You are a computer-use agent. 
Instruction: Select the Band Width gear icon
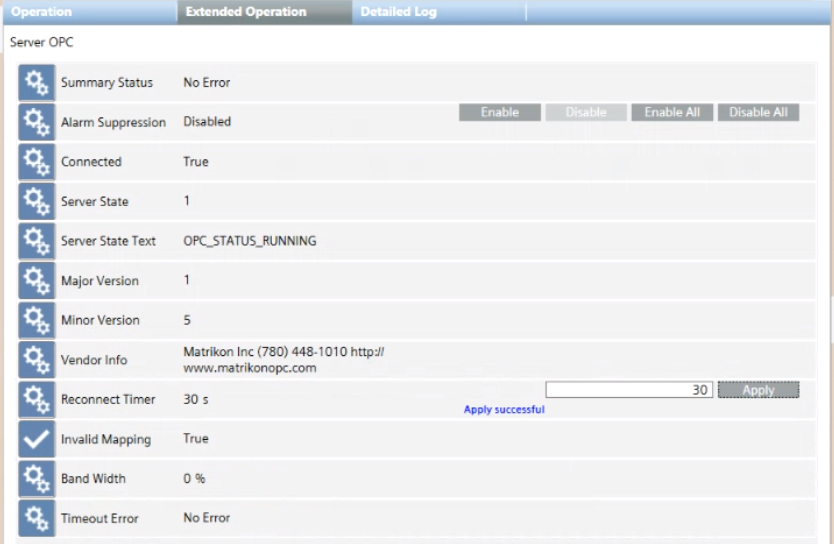(37, 478)
